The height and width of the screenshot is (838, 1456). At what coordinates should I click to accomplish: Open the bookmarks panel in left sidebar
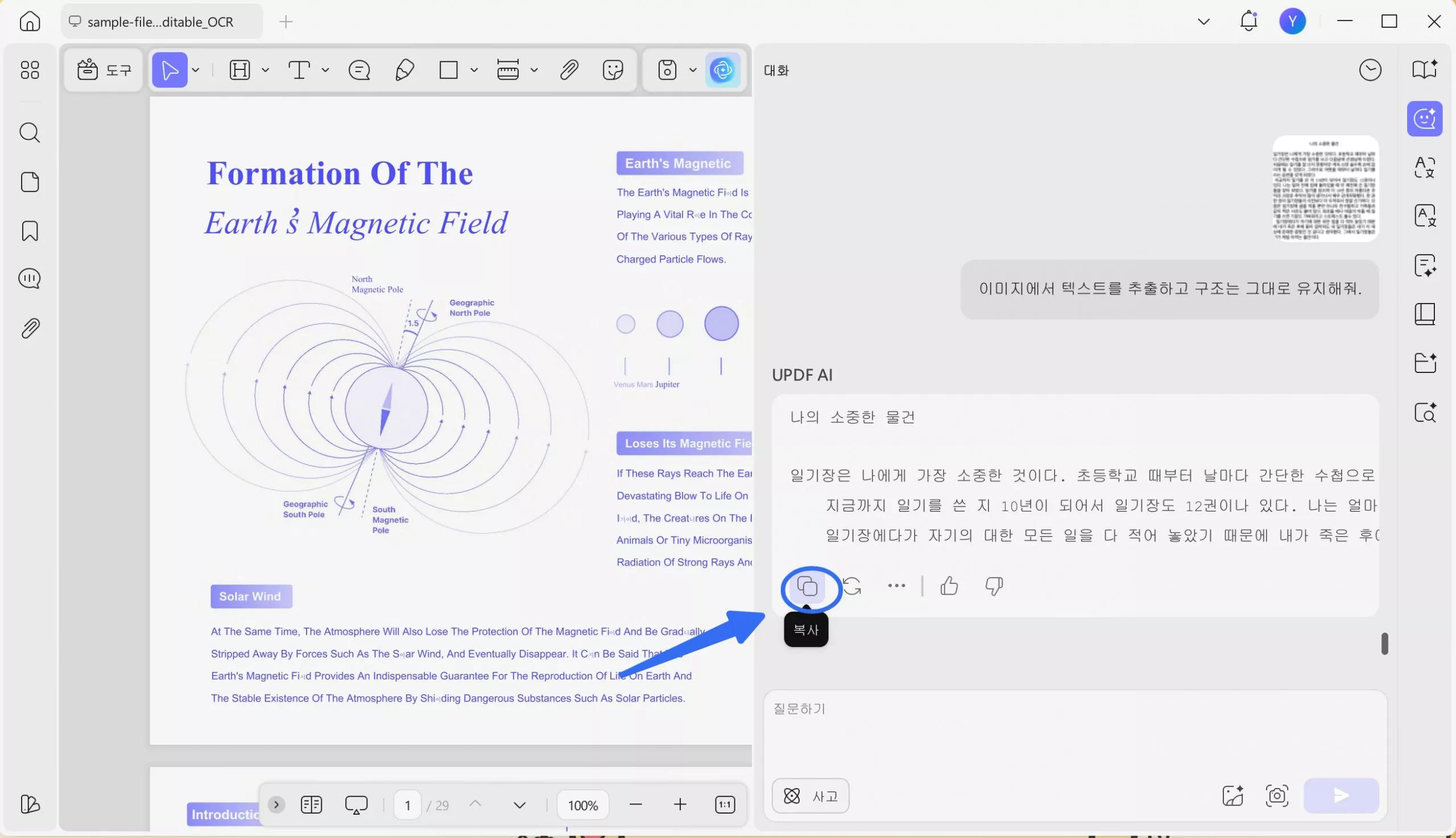(x=30, y=231)
